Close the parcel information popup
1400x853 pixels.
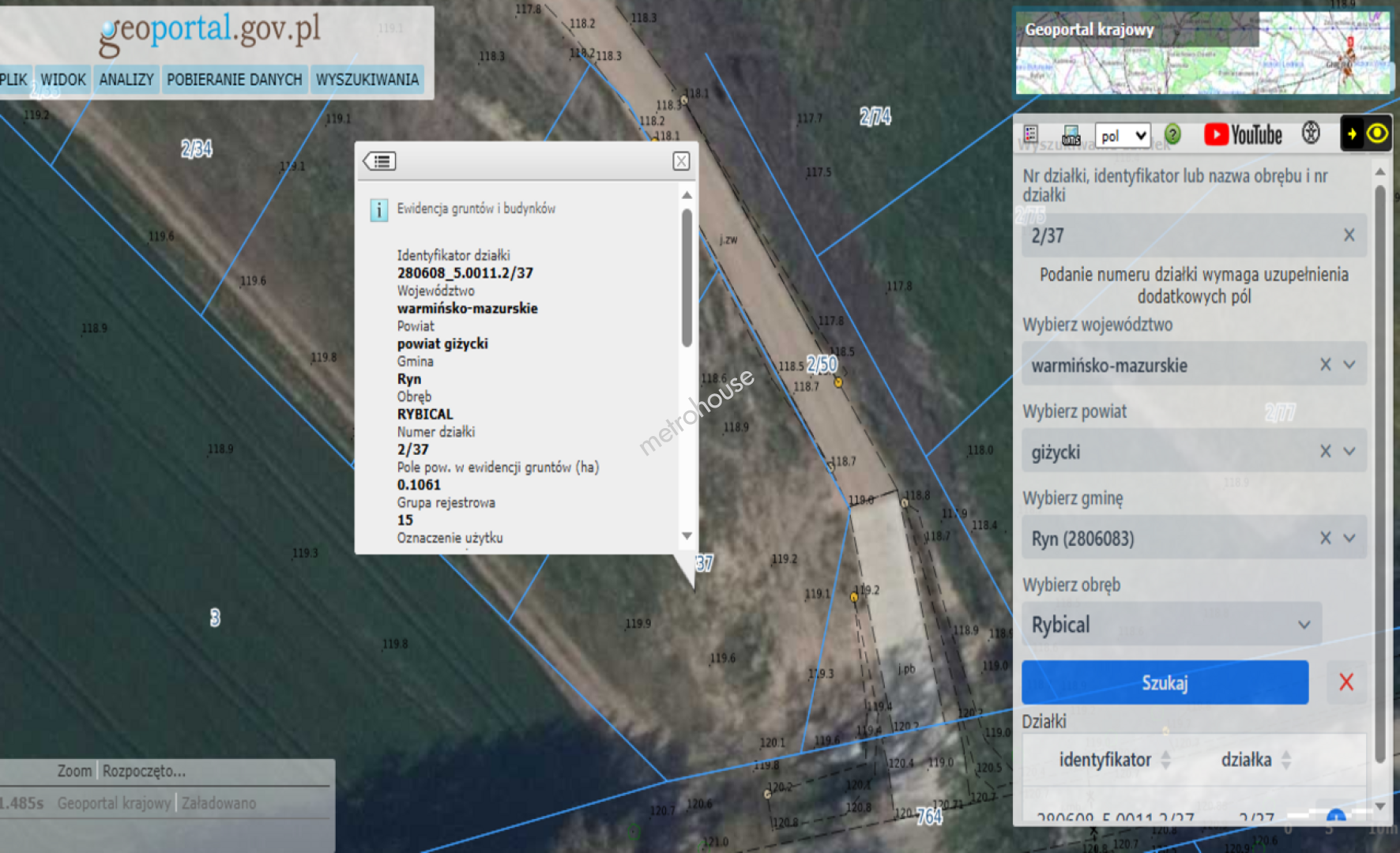(x=681, y=161)
